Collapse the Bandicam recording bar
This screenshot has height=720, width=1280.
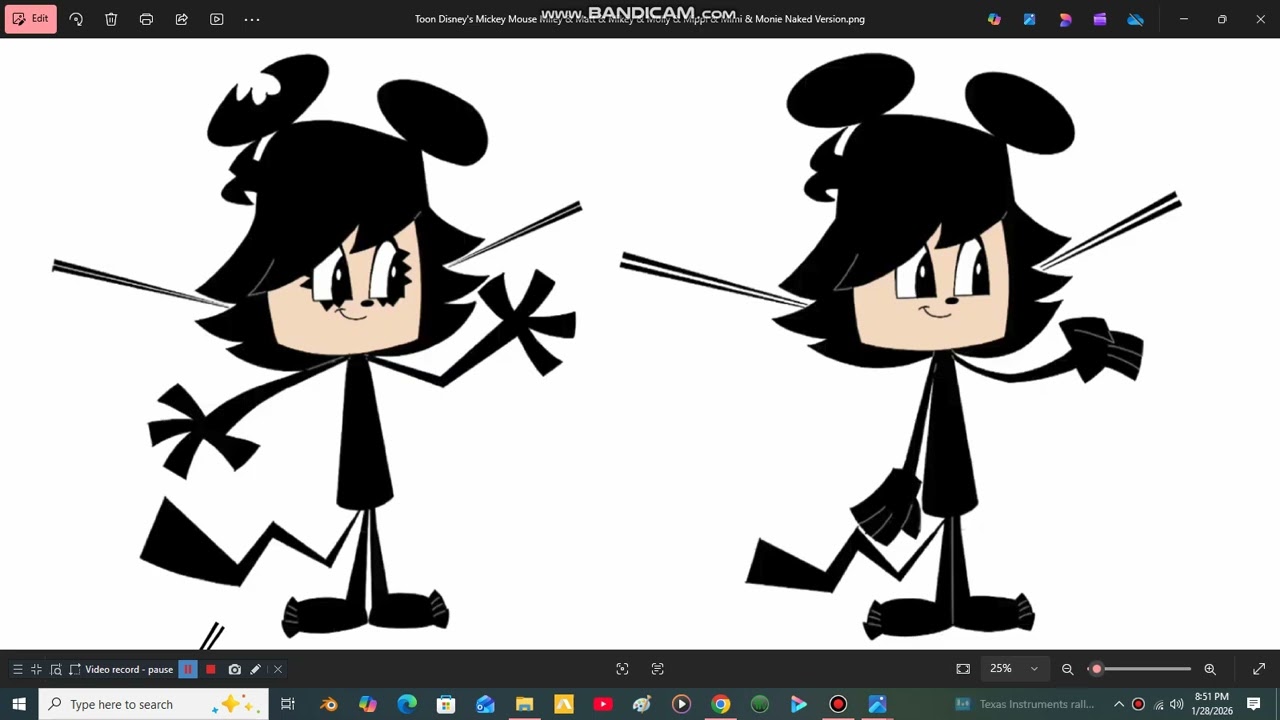point(36,669)
